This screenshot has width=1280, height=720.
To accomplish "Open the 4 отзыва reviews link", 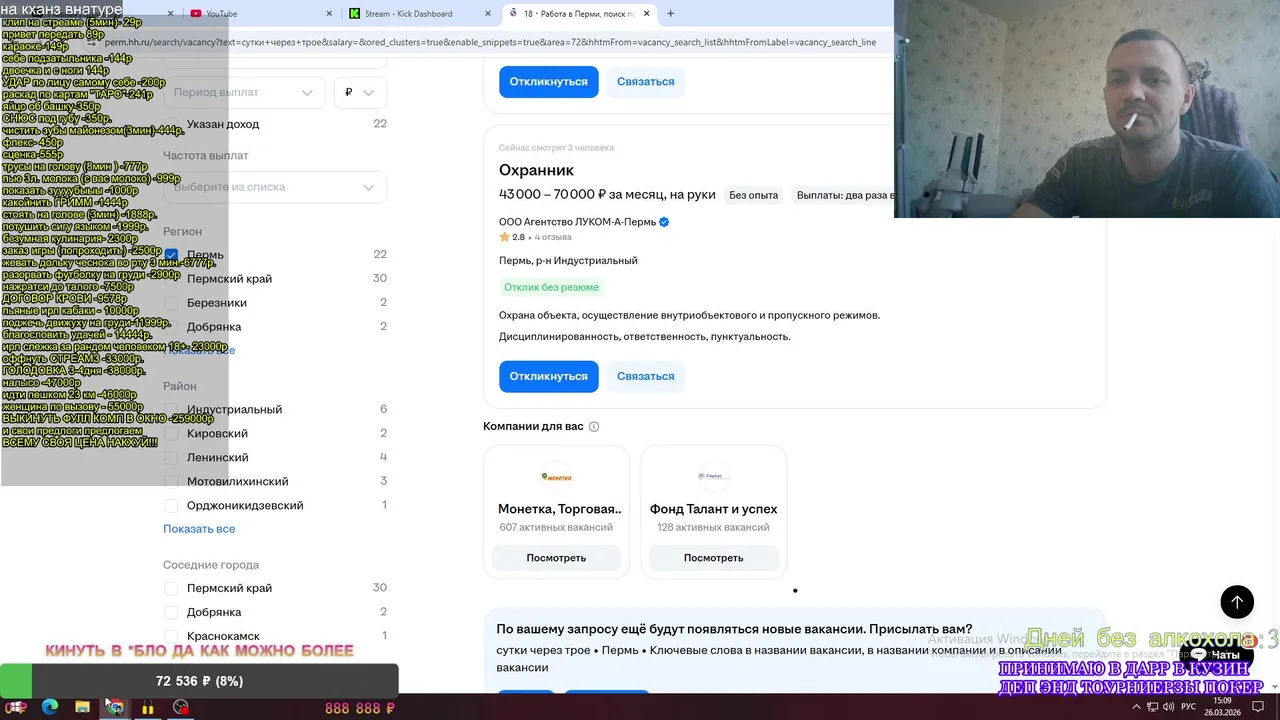I will pos(553,238).
